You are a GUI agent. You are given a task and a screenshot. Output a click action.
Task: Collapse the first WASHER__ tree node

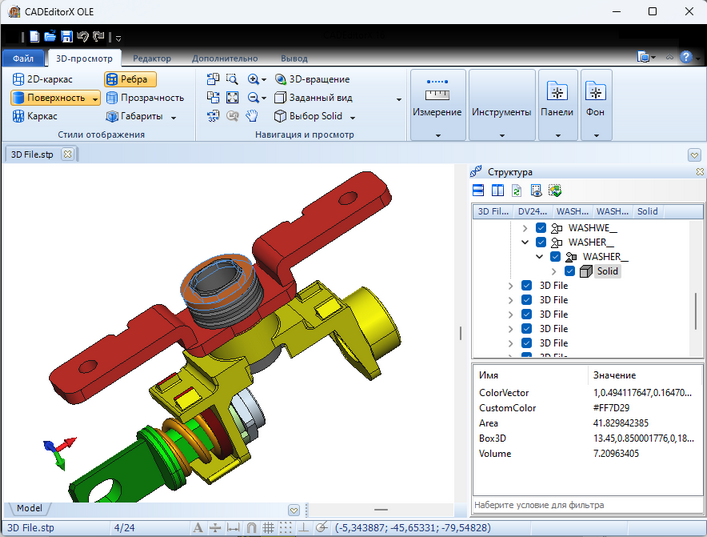click(526, 242)
